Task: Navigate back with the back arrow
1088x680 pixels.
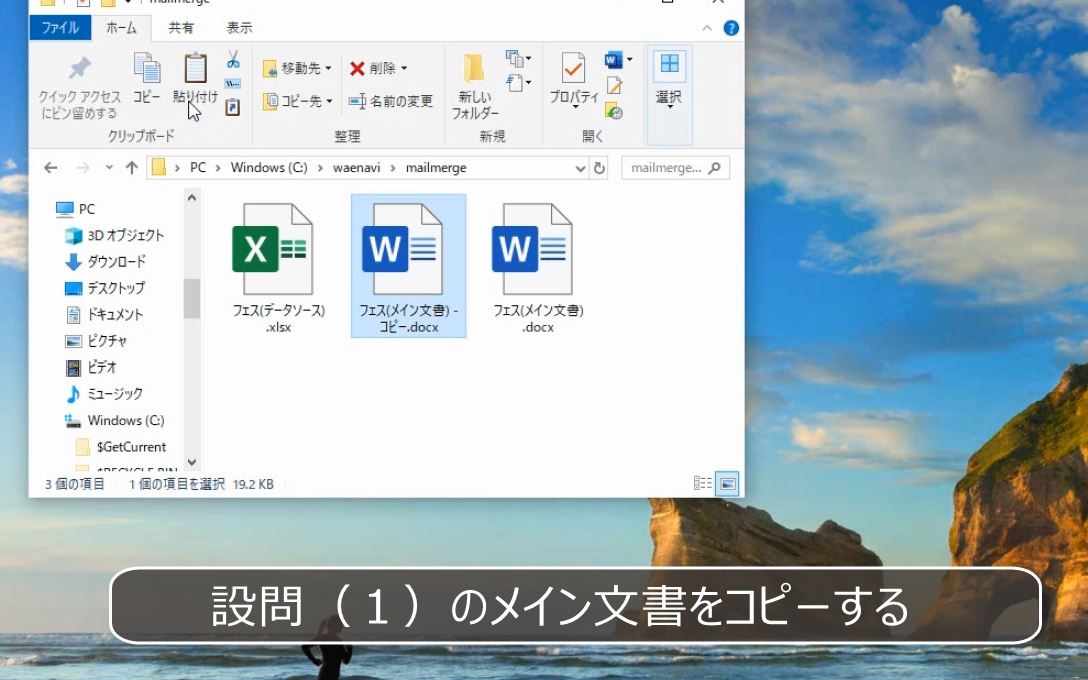Action: (x=49, y=167)
